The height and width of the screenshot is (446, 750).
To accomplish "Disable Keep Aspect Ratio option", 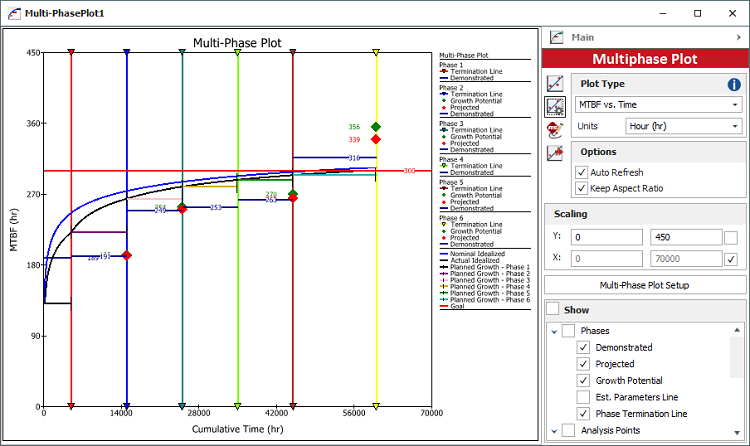I will coord(583,188).
